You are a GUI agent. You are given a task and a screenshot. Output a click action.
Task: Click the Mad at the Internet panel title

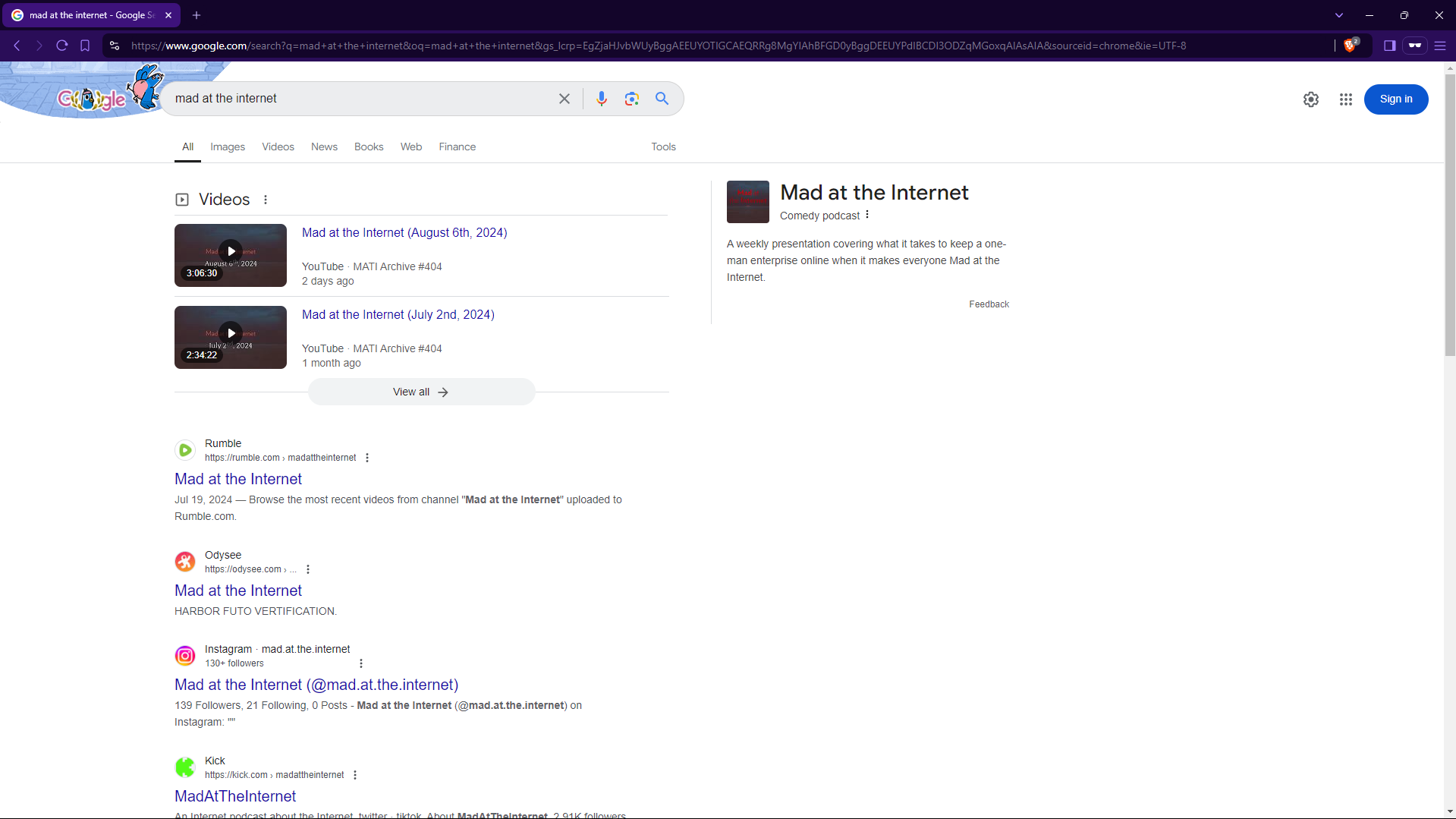click(x=874, y=193)
